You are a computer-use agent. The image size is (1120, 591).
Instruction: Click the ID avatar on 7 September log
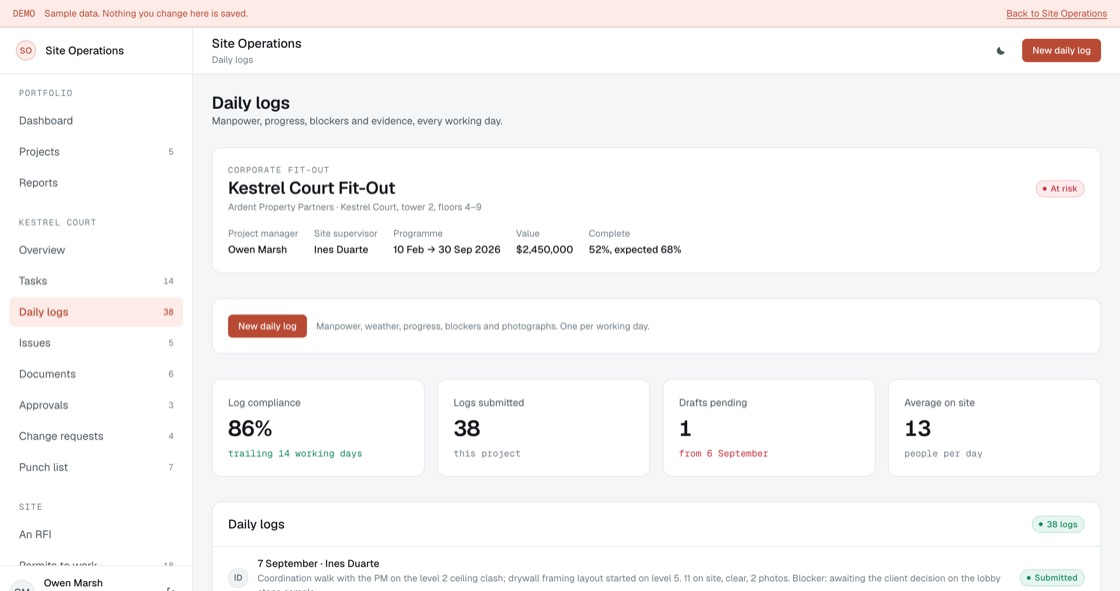click(238, 577)
